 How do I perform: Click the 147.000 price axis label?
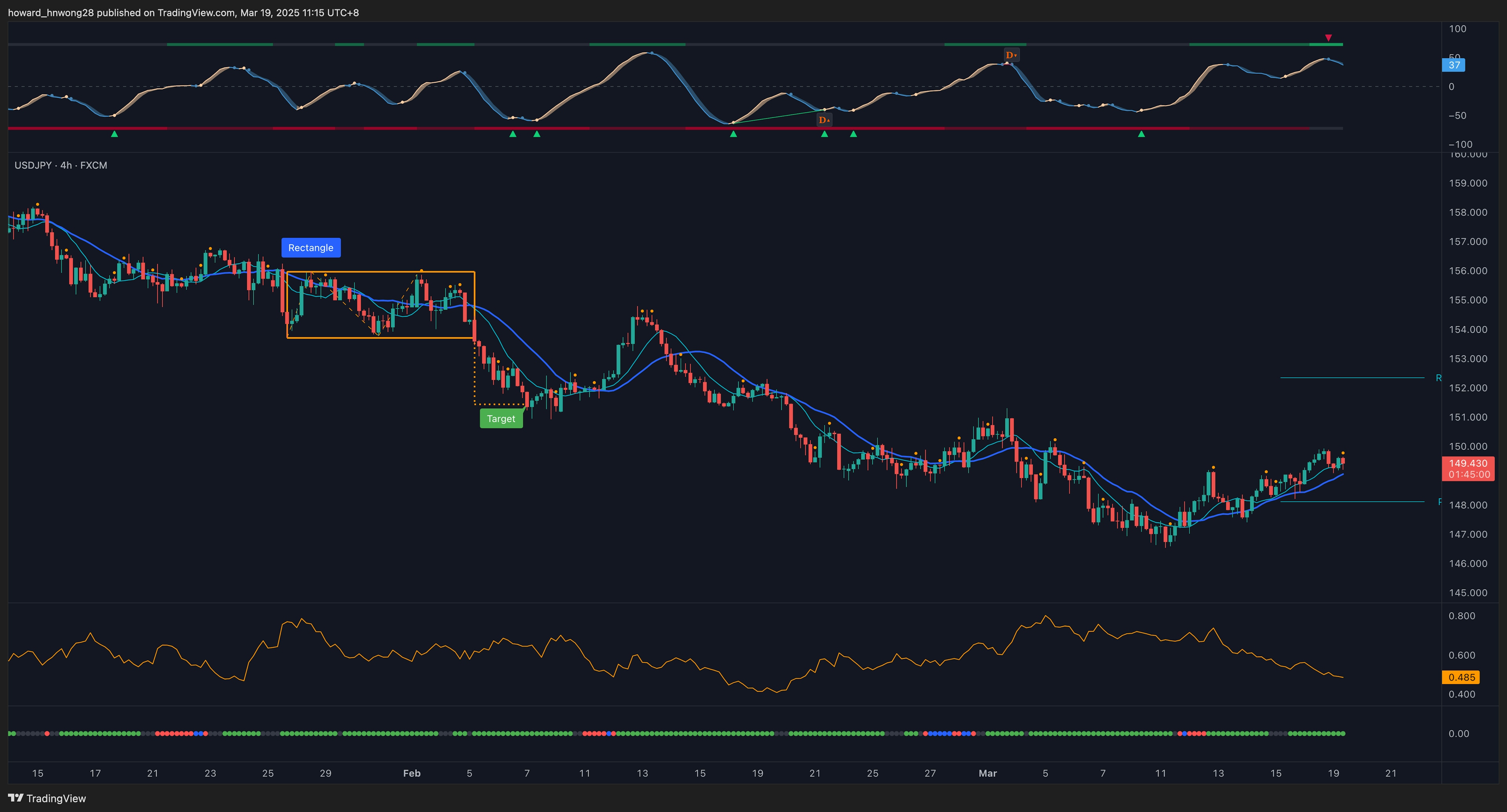[x=1468, y=534]
